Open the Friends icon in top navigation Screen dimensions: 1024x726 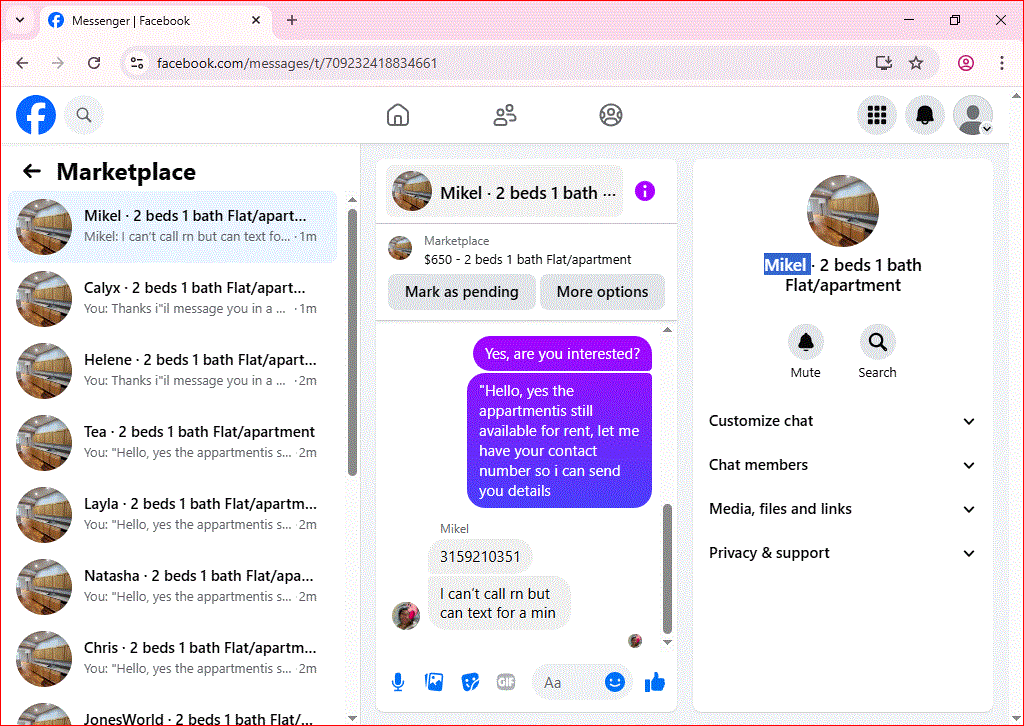(504, 115)
